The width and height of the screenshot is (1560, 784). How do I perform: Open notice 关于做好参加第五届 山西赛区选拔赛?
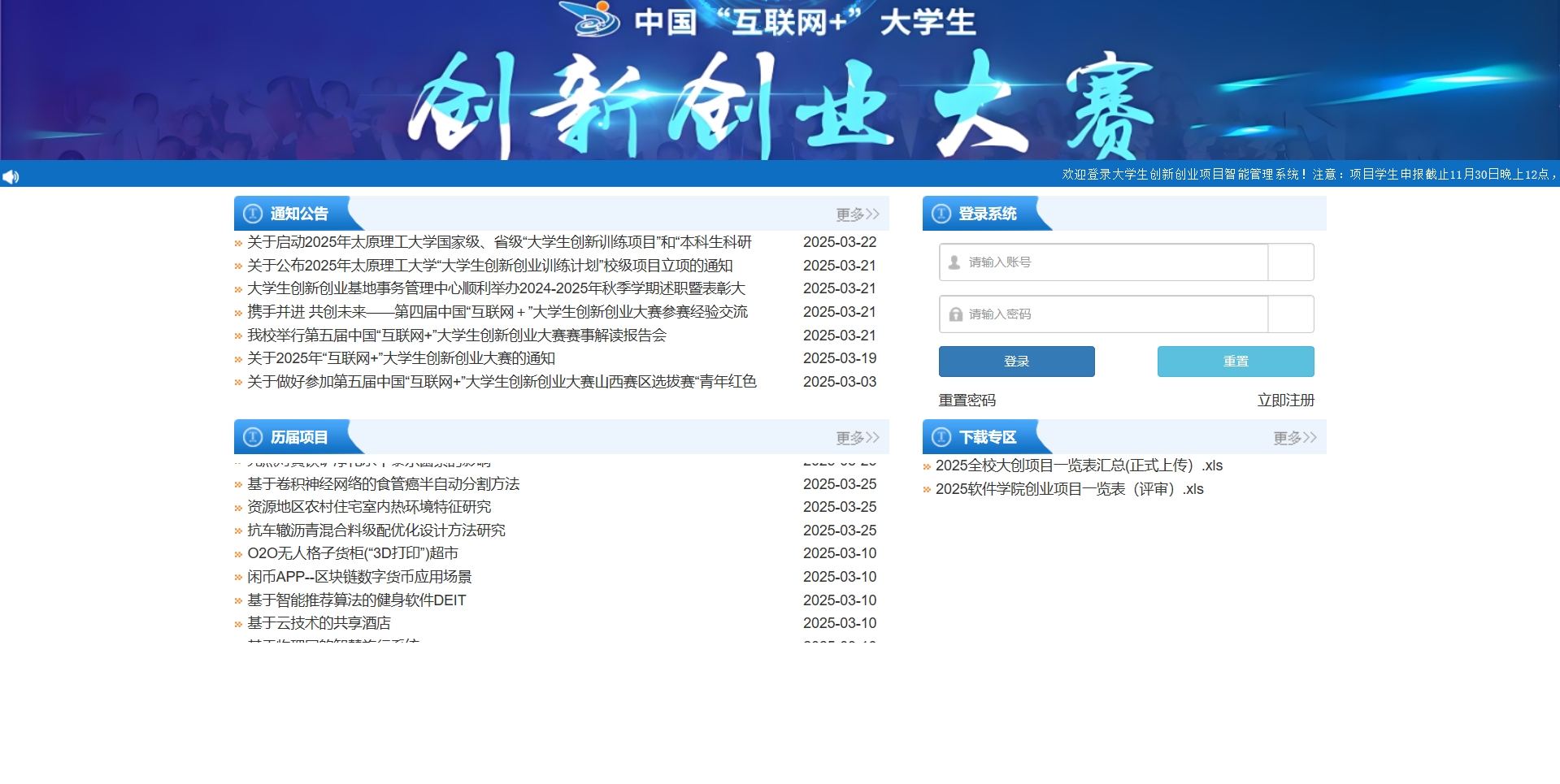coord(502,382)
